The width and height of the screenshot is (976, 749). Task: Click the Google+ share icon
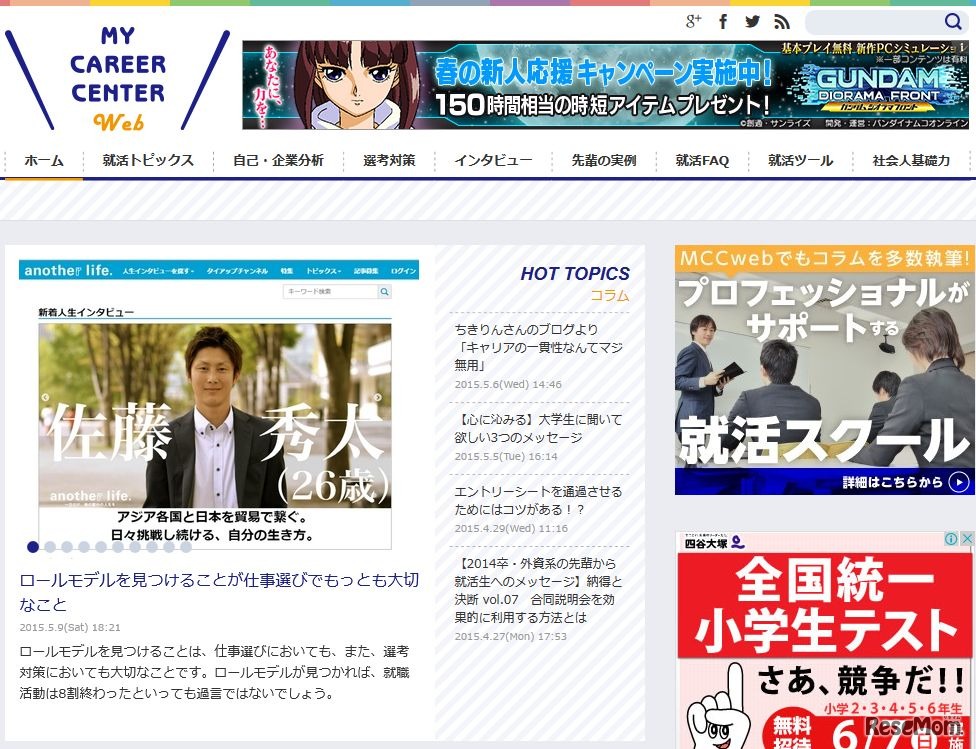pos(694,21)
